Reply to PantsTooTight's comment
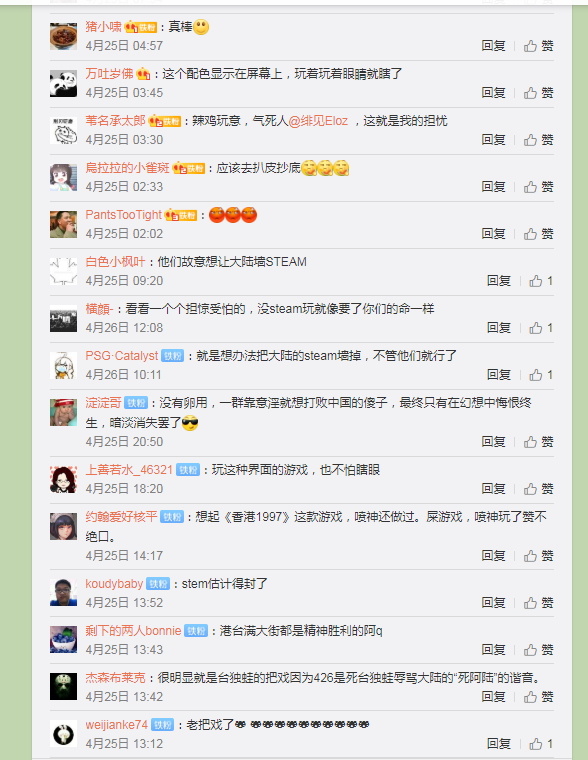The image size is (588, 760). [x=493, y=234]
